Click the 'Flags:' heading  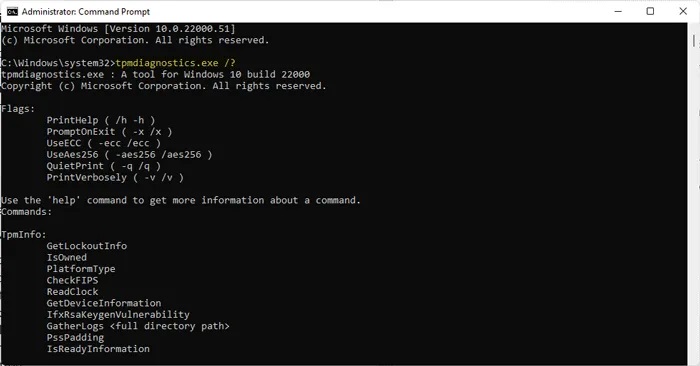18,108
